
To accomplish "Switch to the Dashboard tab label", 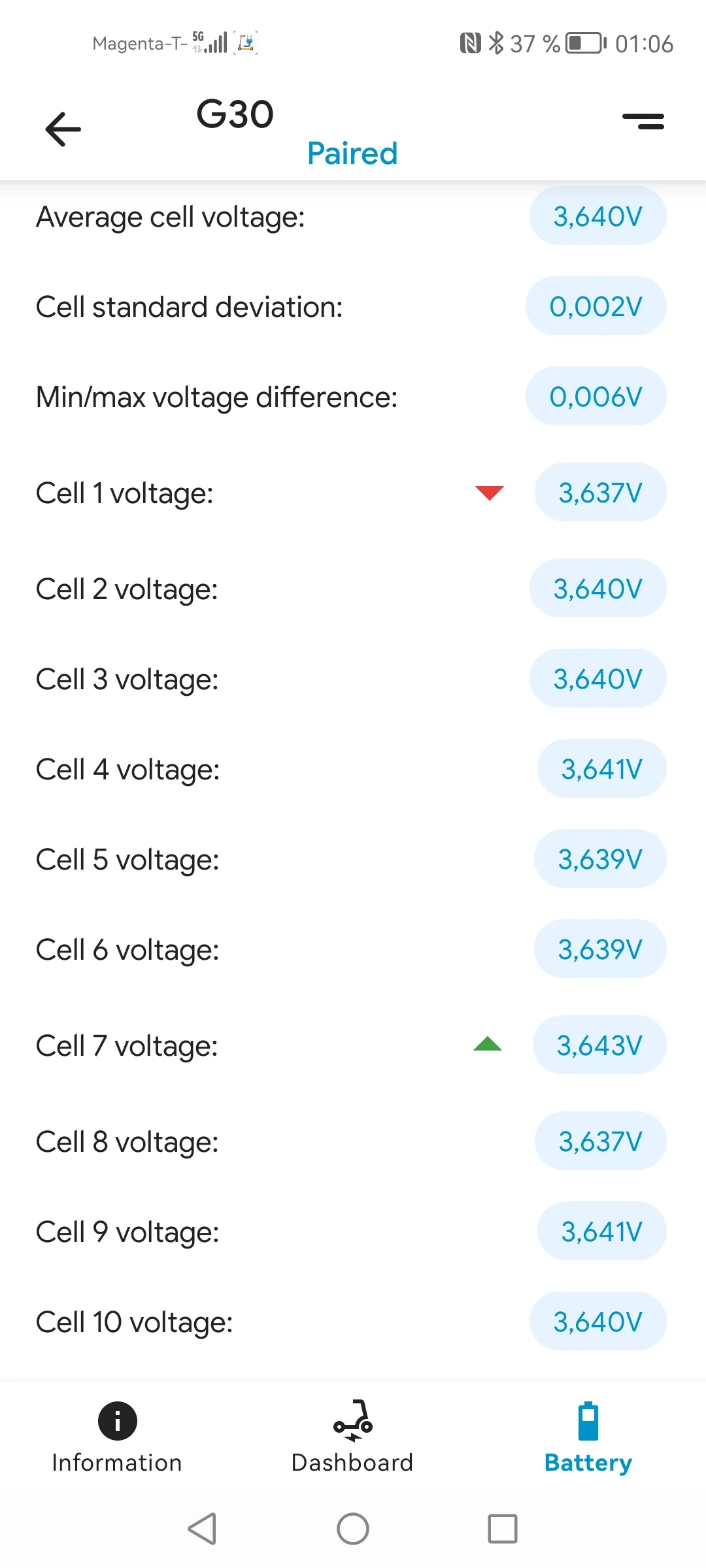I will click(x=352, y=1463).
